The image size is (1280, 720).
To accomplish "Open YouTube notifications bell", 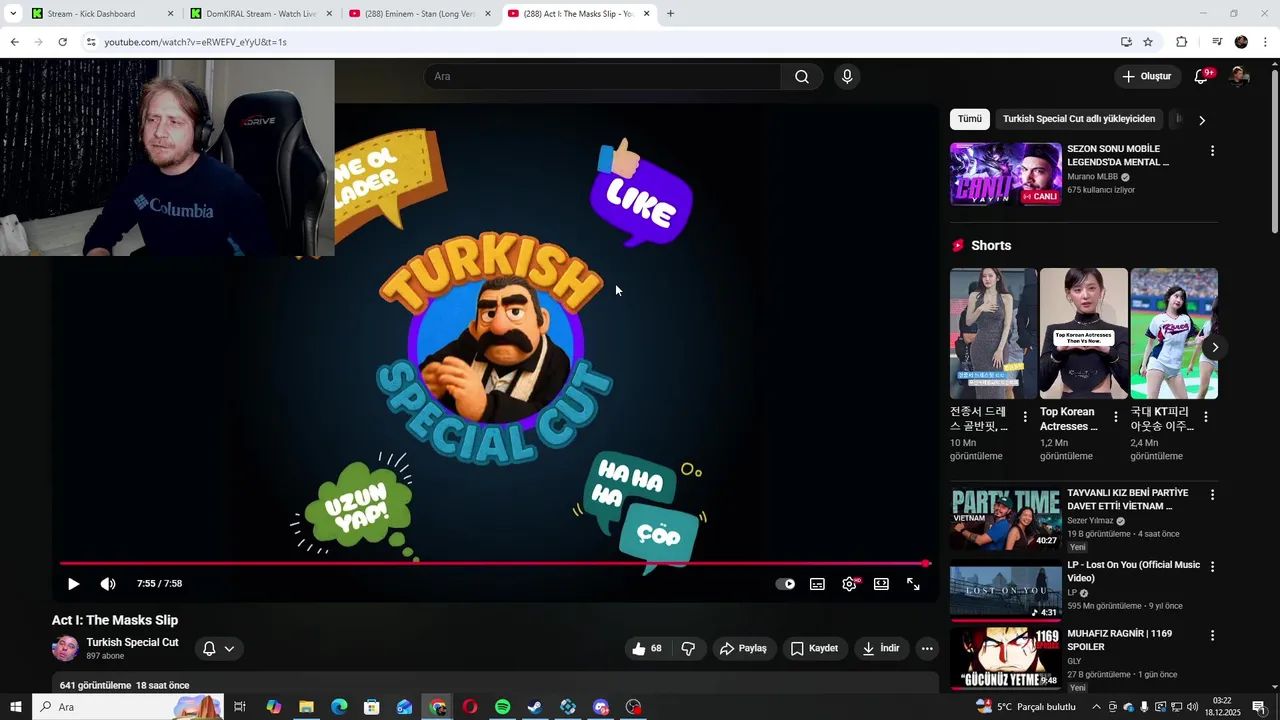I will (x=1202, y=77).
